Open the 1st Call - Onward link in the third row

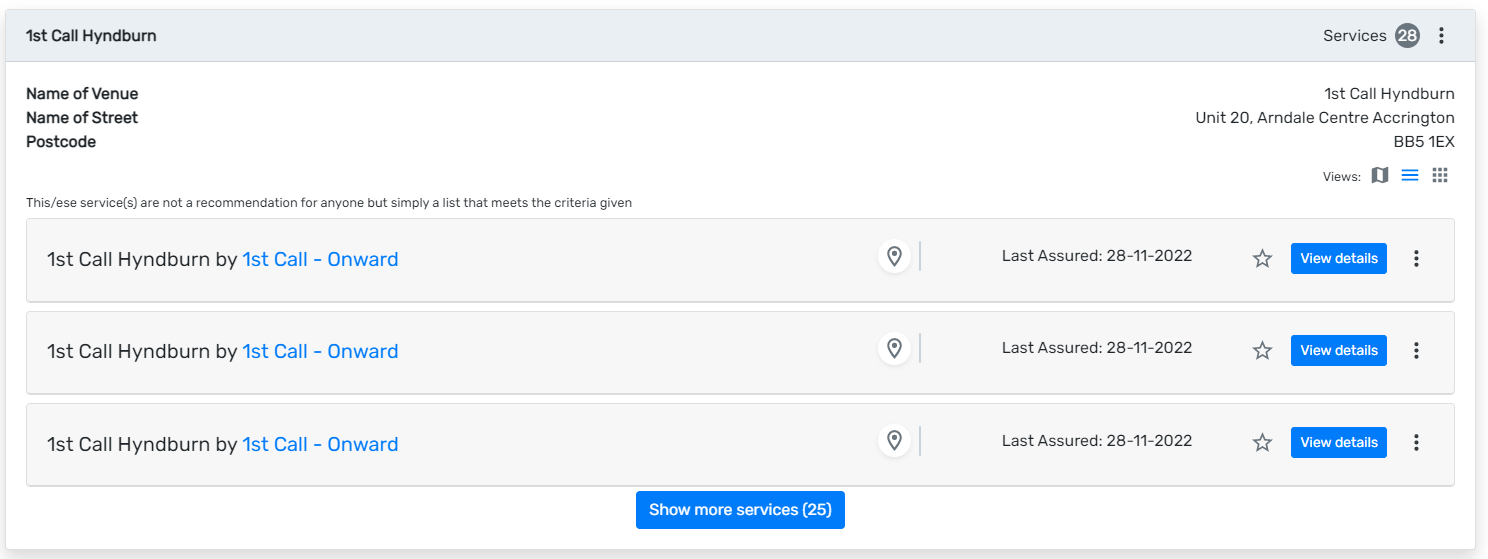(320, 444)
